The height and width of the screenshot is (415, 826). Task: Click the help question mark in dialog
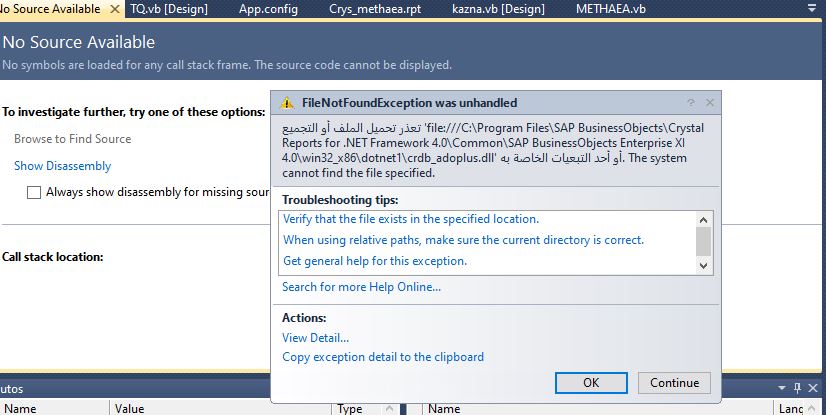point(690,103)
